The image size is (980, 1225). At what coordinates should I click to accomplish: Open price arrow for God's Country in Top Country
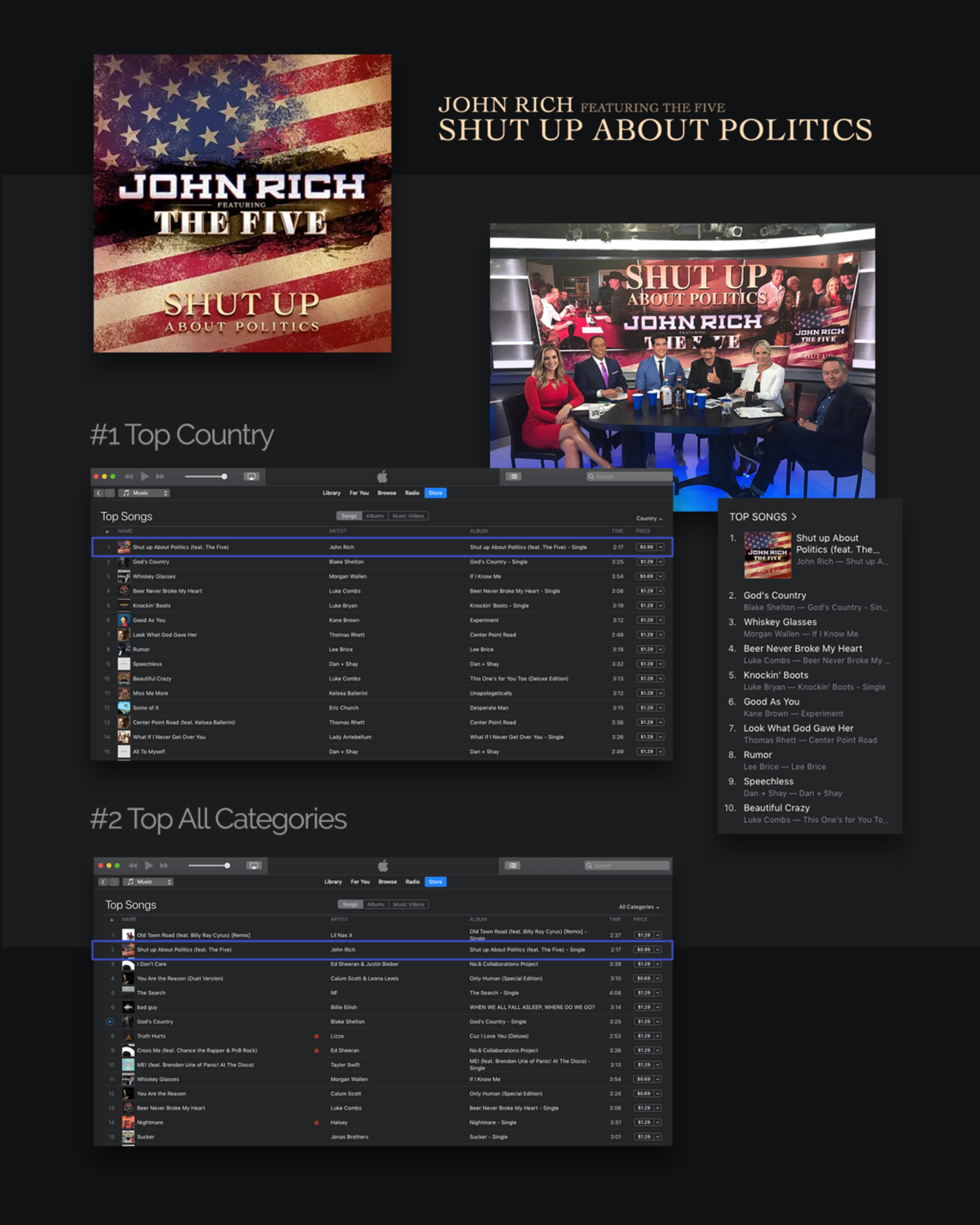pos(661,562)
